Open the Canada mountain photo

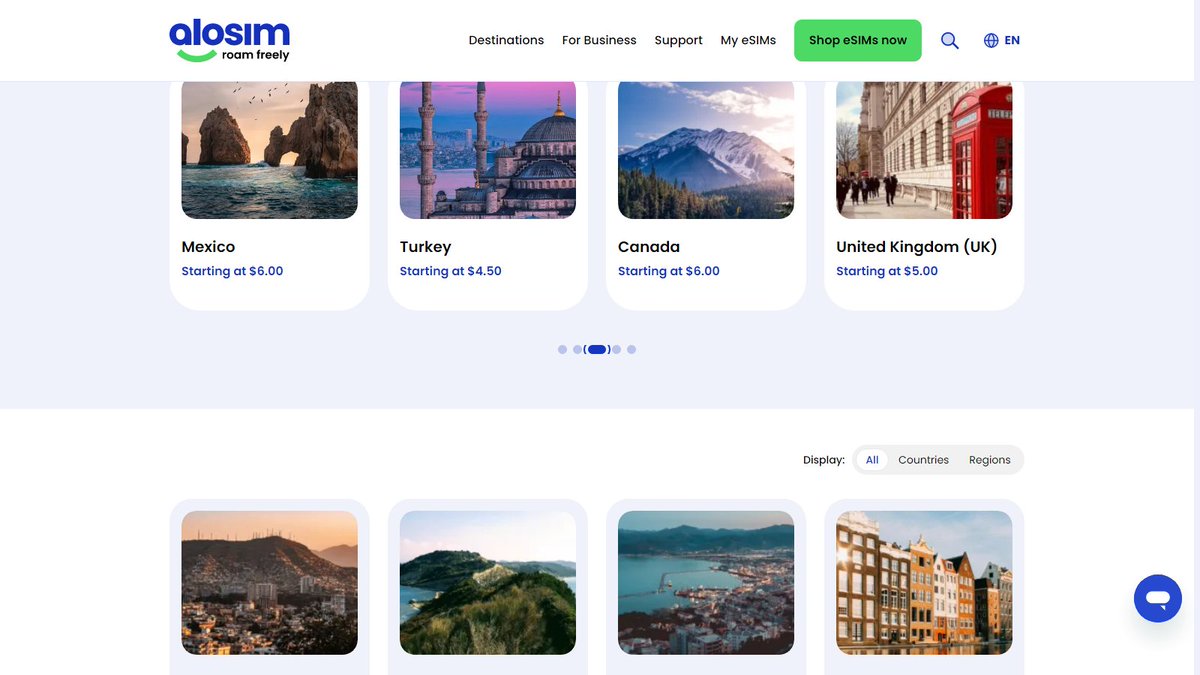[706, 150]
